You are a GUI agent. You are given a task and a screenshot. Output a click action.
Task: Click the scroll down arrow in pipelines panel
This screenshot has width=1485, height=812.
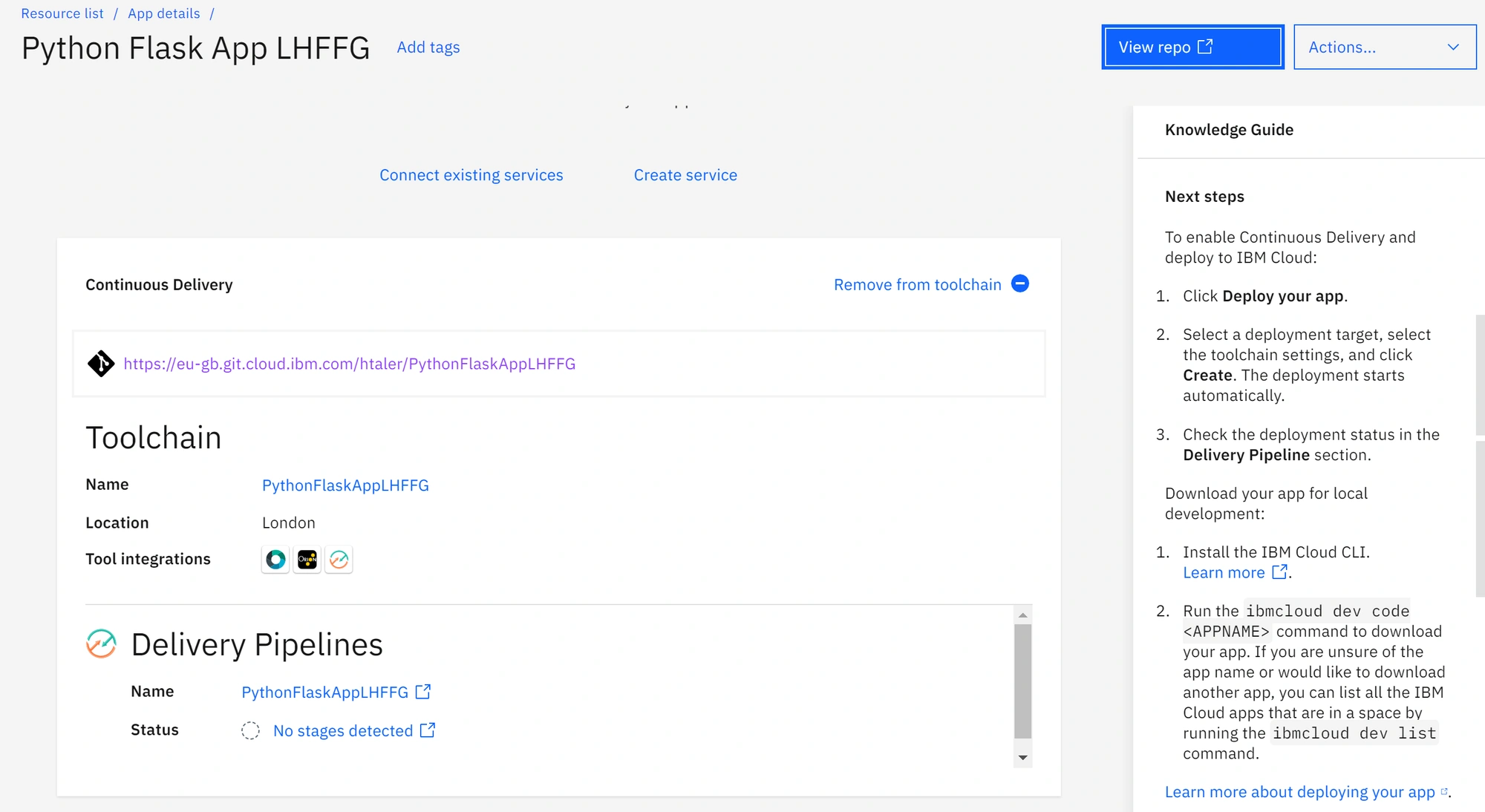(1023, 757)
